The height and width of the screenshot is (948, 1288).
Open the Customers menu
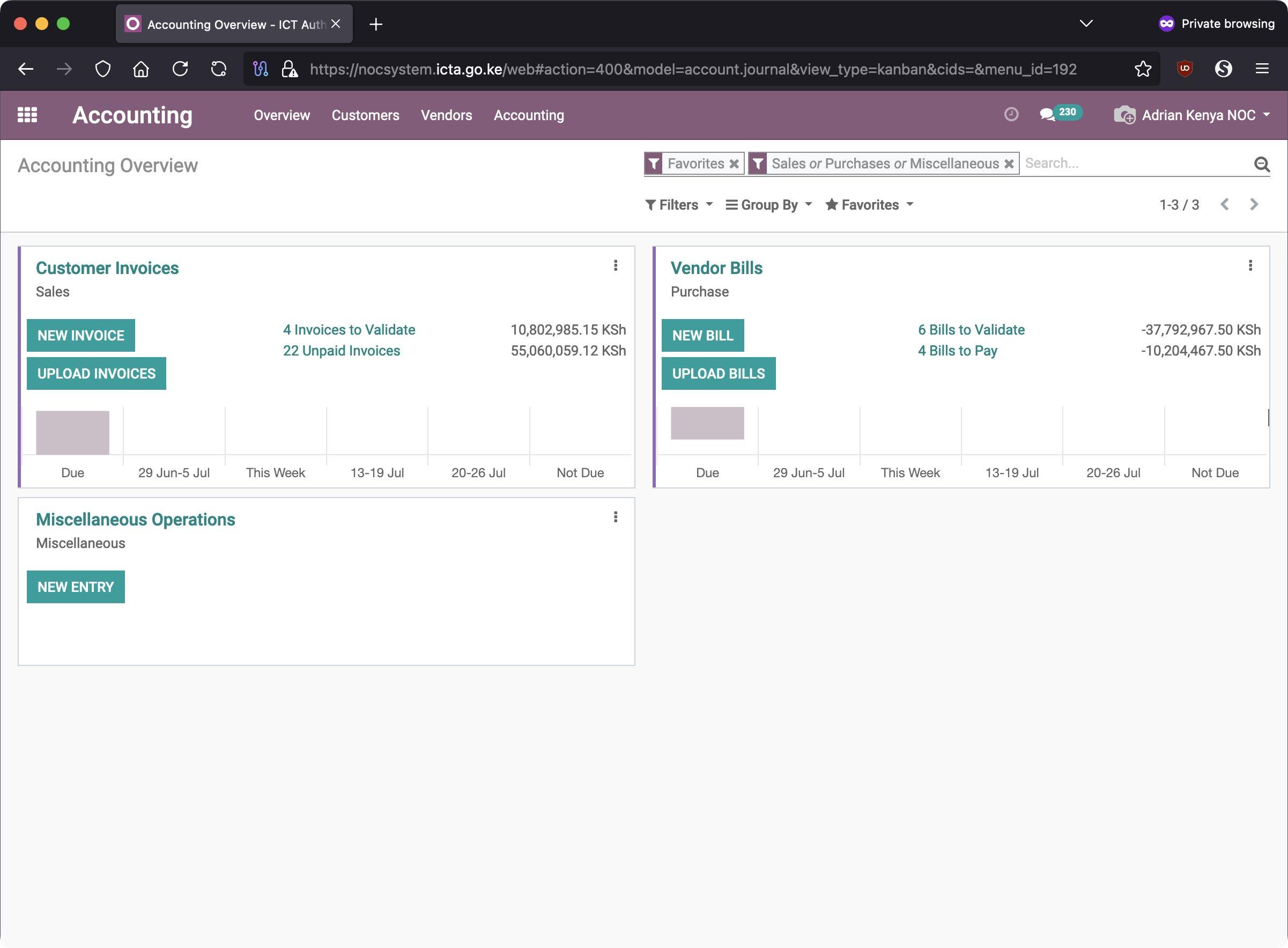365,115
